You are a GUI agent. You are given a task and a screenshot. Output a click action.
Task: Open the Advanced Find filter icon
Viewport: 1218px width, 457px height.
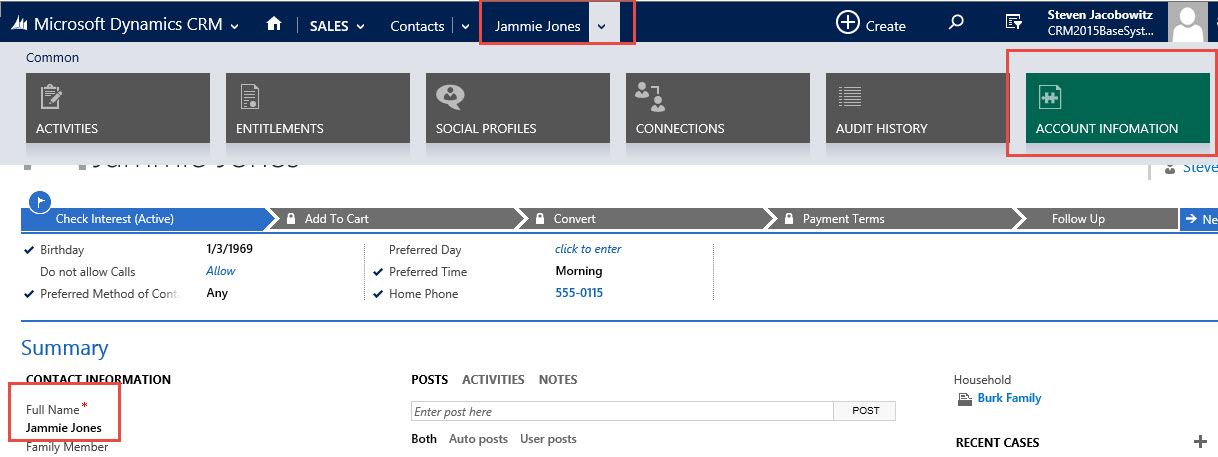1013,24
